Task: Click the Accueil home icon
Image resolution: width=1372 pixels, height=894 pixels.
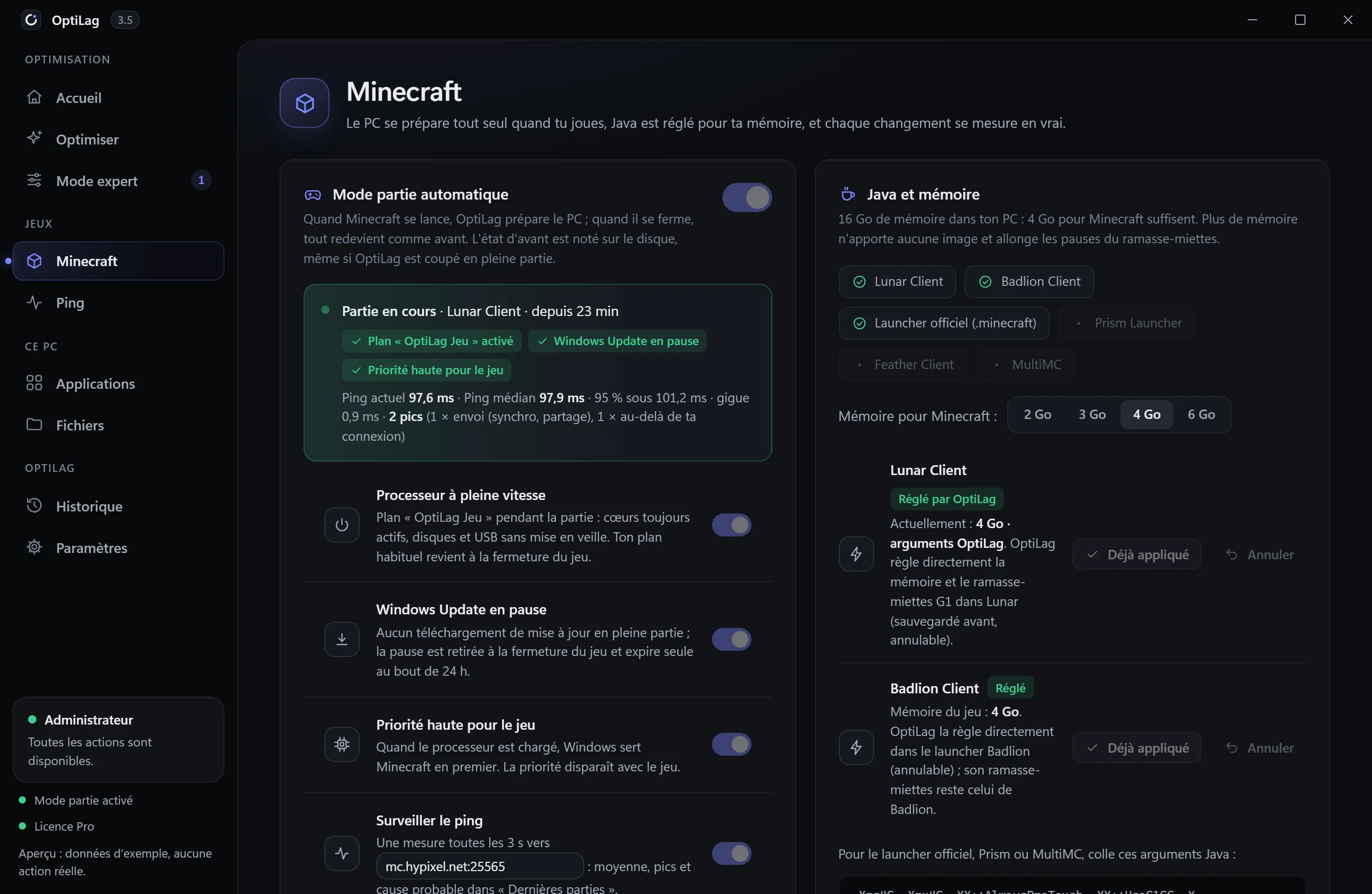Action: [35, 97]
